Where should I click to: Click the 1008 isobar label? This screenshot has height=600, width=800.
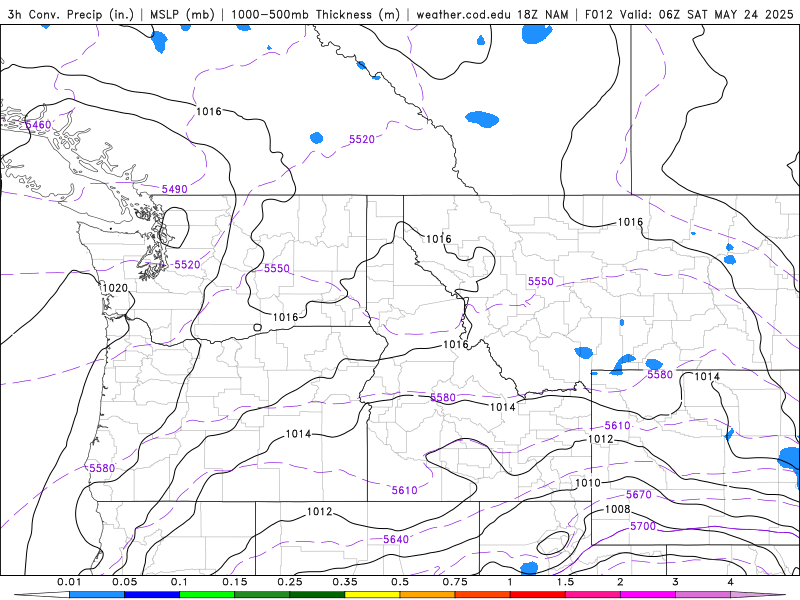click(x=618, y=509)
